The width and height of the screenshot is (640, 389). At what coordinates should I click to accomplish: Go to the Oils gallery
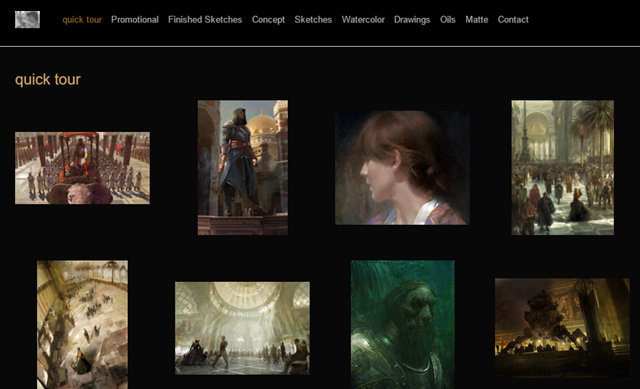pyautogui.click(x=448, y=20)
